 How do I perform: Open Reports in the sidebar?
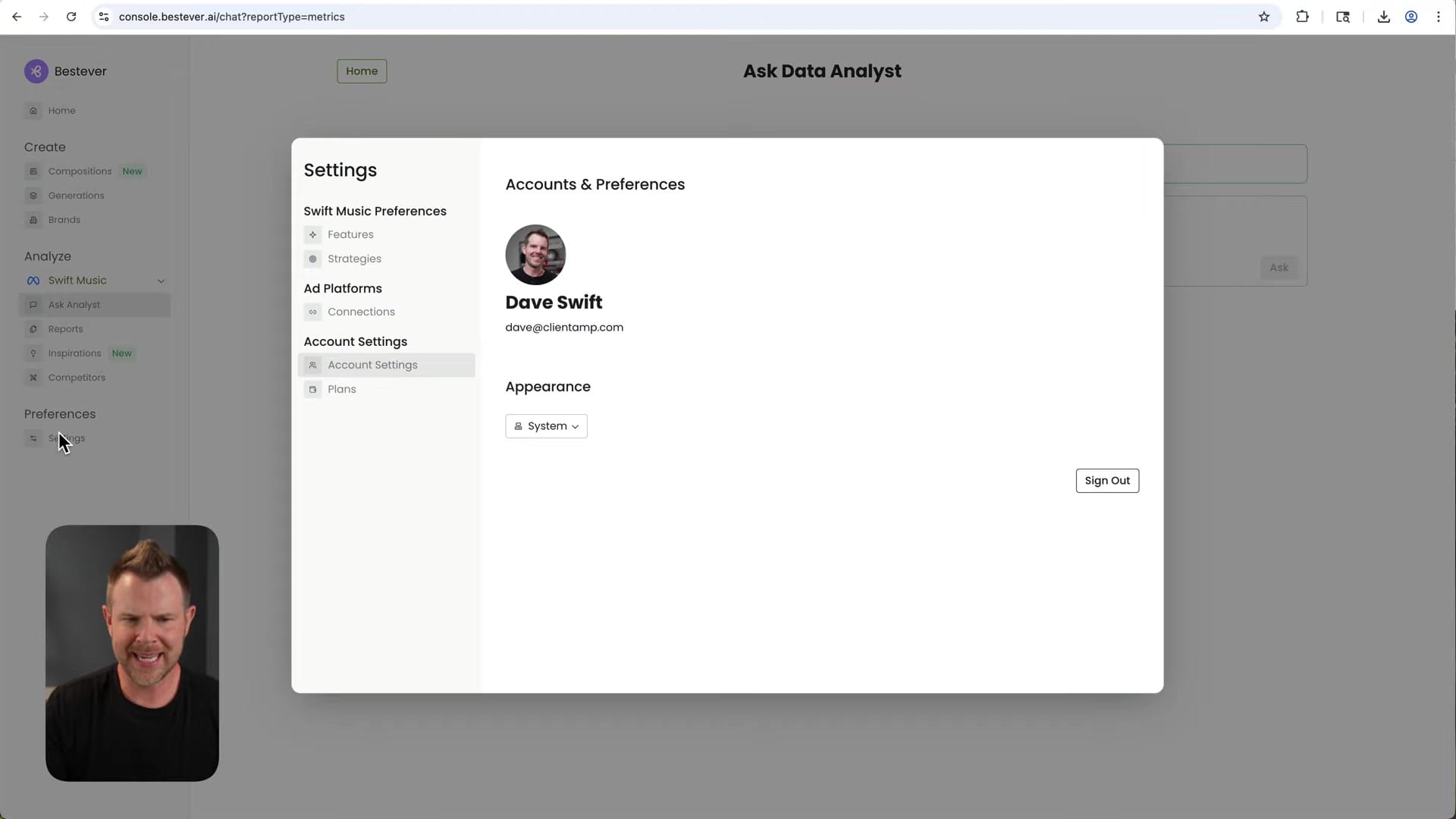[x=95, y=329]
